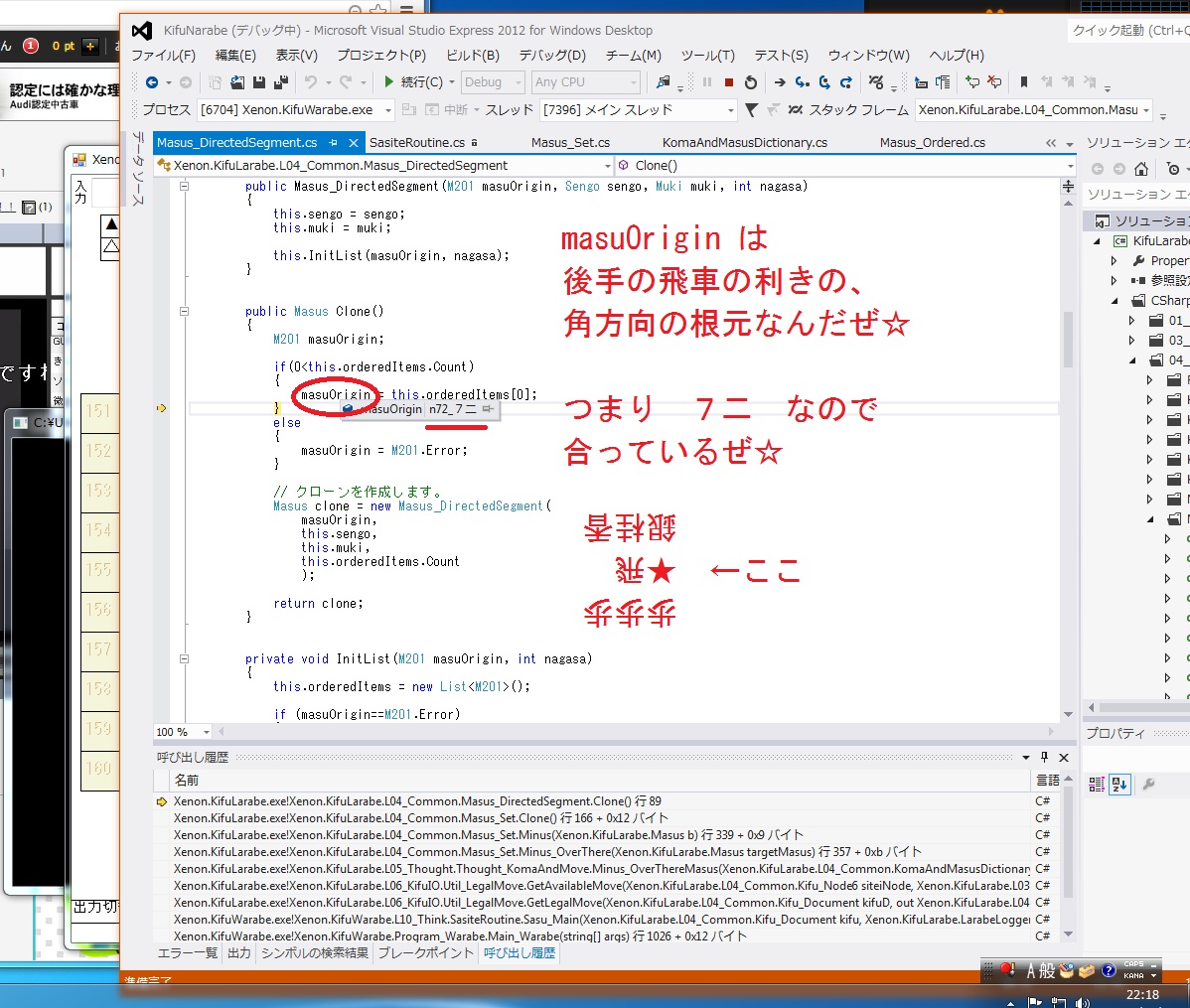Open the 出力 bottom tab
The height and width of the screenshot is (1008, 1190).
pos(239,952)
